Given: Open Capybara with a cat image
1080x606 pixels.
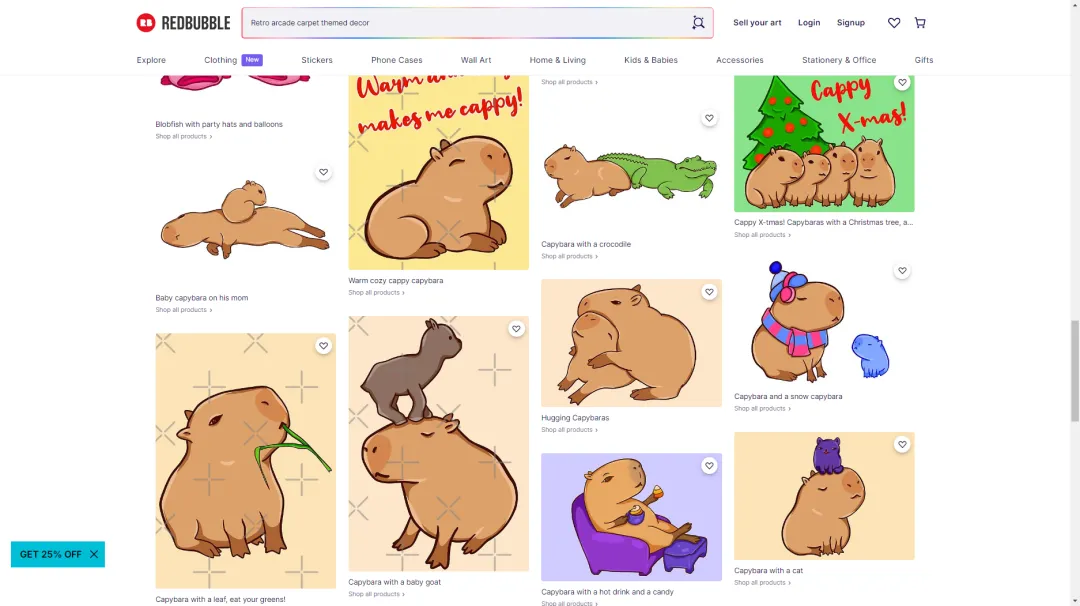Looking at the screenshot, I should click(x=824, y=496).
